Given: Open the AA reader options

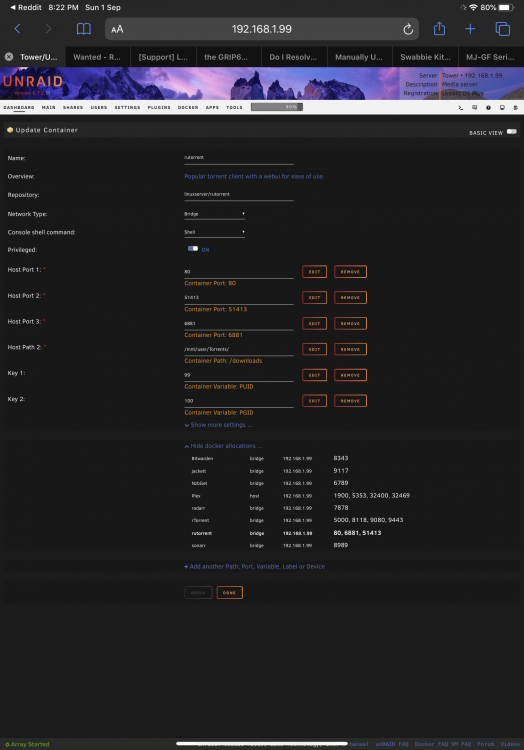Looking at the screenshot, I should click(x=117, y=29).
